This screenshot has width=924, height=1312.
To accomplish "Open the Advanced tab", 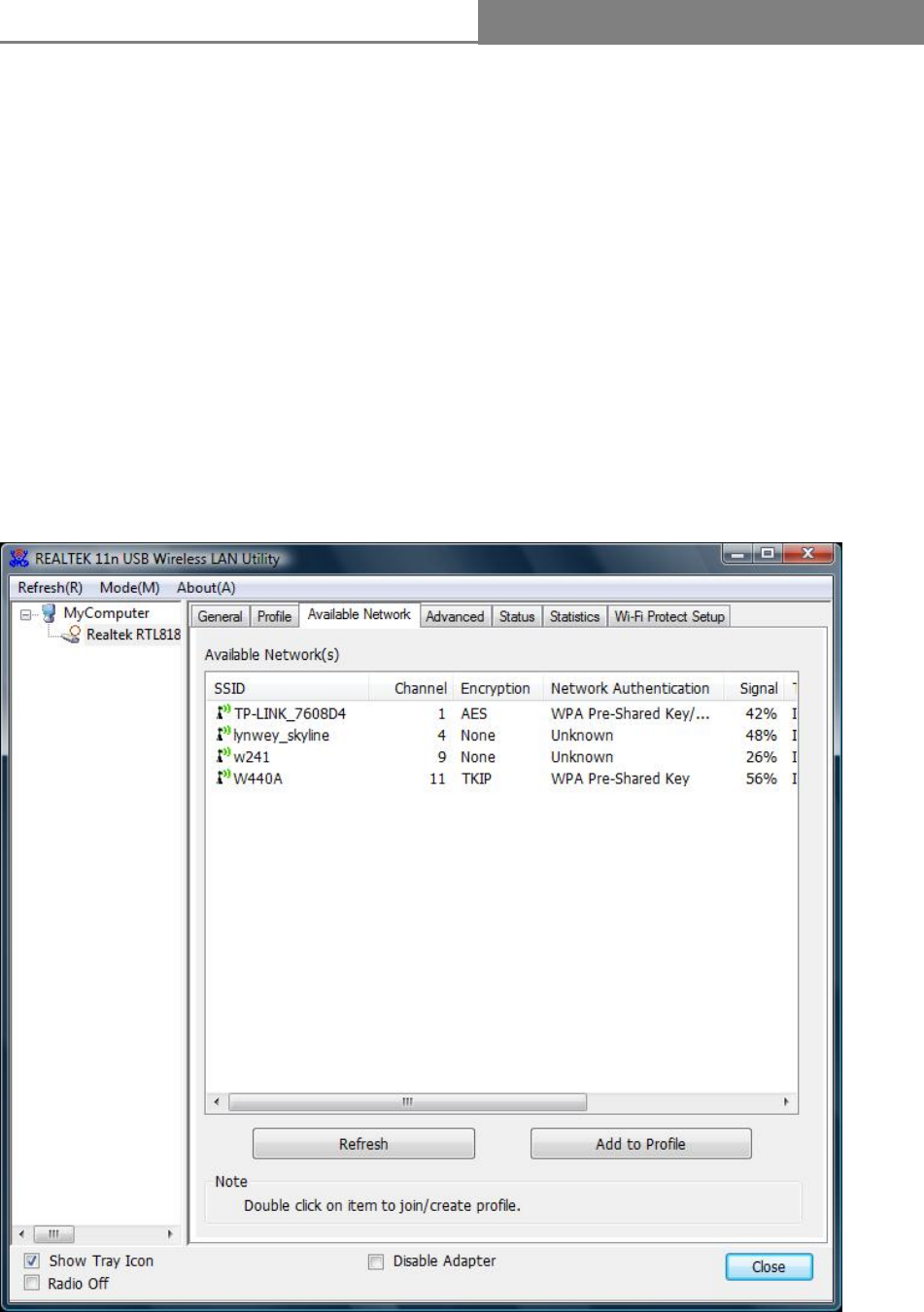I will pyautogui.click(x=455, y=616).
